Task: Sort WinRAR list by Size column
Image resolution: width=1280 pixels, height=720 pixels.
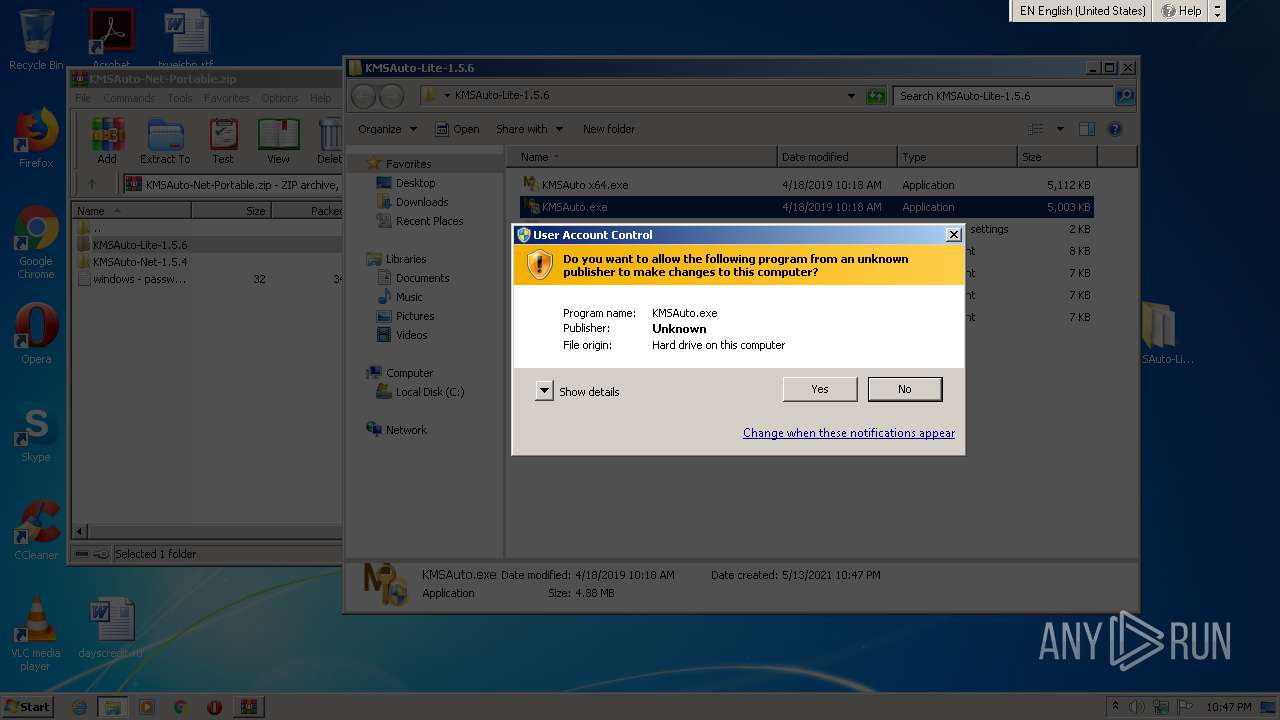Action: (x=231, y=211)
